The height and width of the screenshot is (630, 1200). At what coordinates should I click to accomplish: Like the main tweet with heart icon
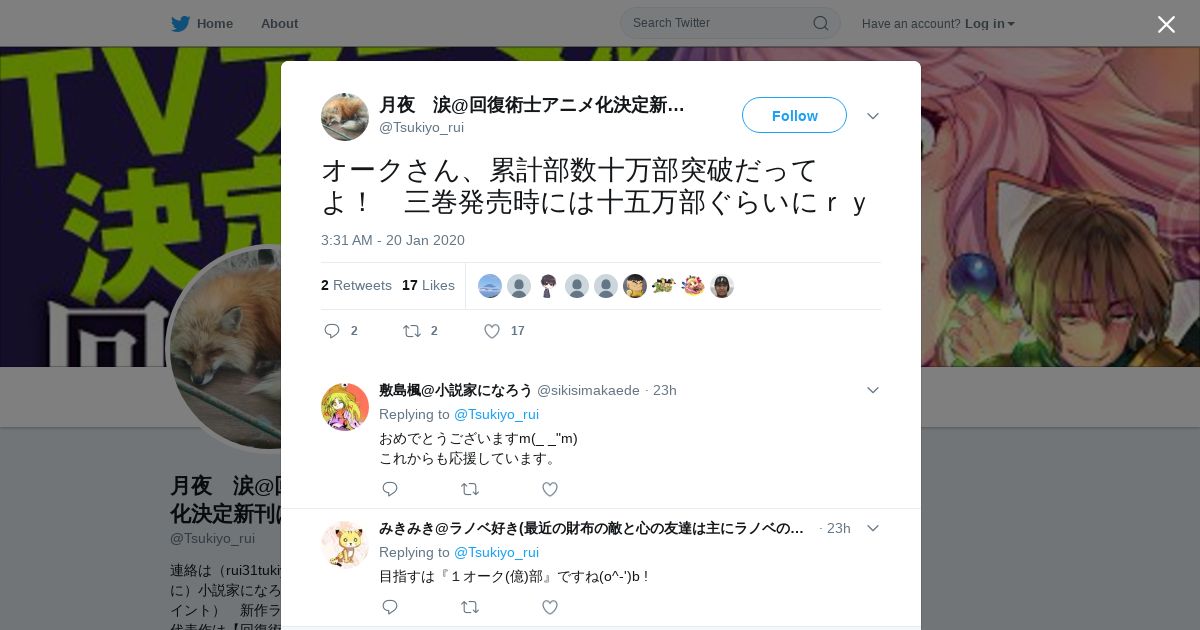tap(492, 331)
